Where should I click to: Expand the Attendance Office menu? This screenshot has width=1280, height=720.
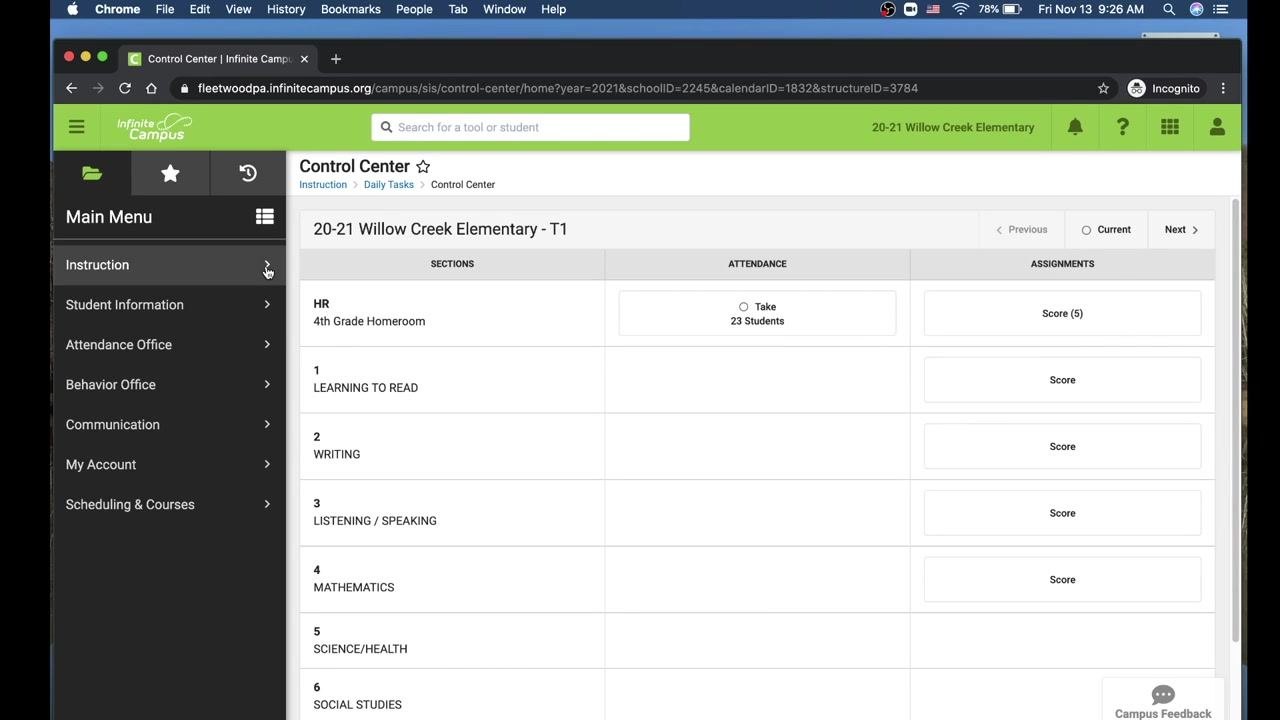(x=169, y=345)
